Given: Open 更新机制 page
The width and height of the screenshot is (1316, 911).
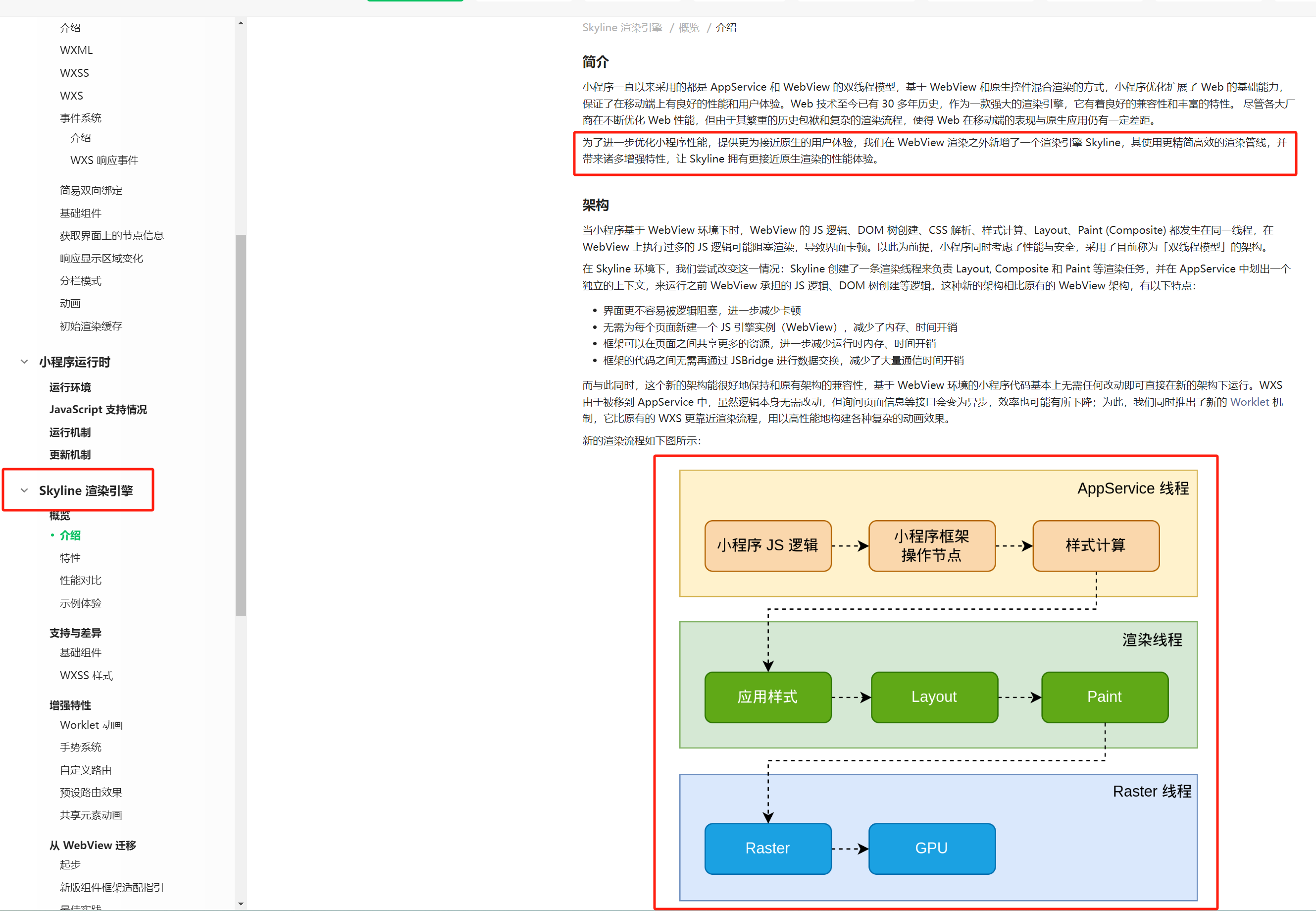Looking at the screenshot, I should (70, 455).
